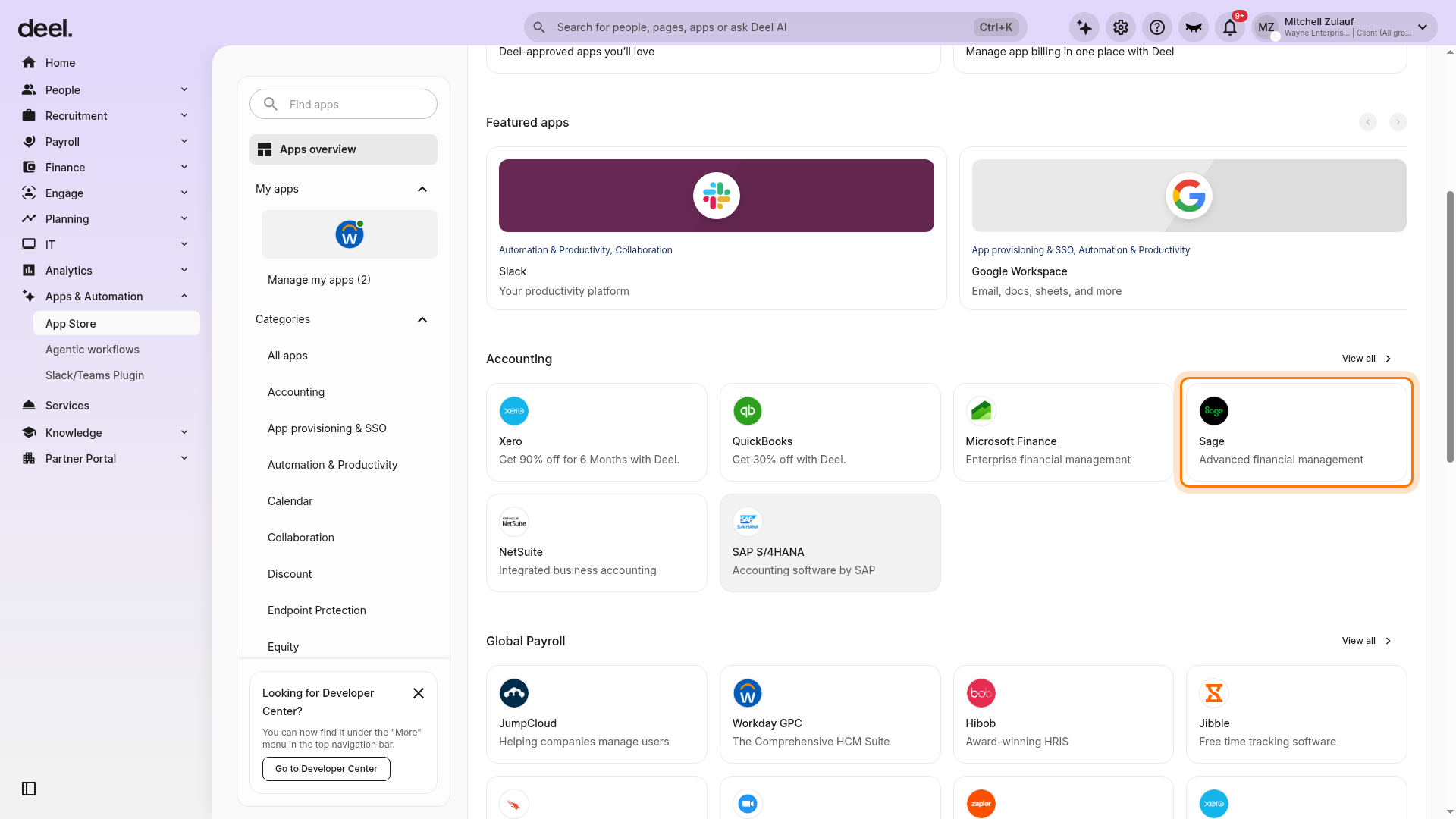
Task: Select App provisioning & SSO category
Action: click(327, 428)
